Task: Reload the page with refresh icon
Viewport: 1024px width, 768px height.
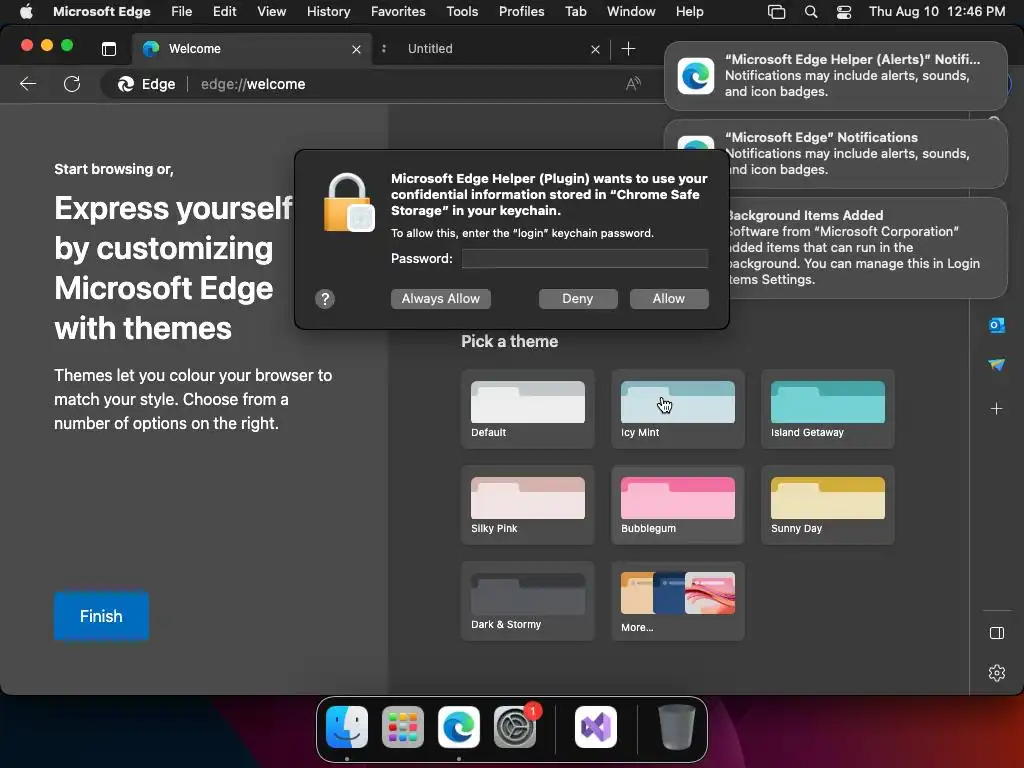Action: pyautogui.click(x=72, y=84)
